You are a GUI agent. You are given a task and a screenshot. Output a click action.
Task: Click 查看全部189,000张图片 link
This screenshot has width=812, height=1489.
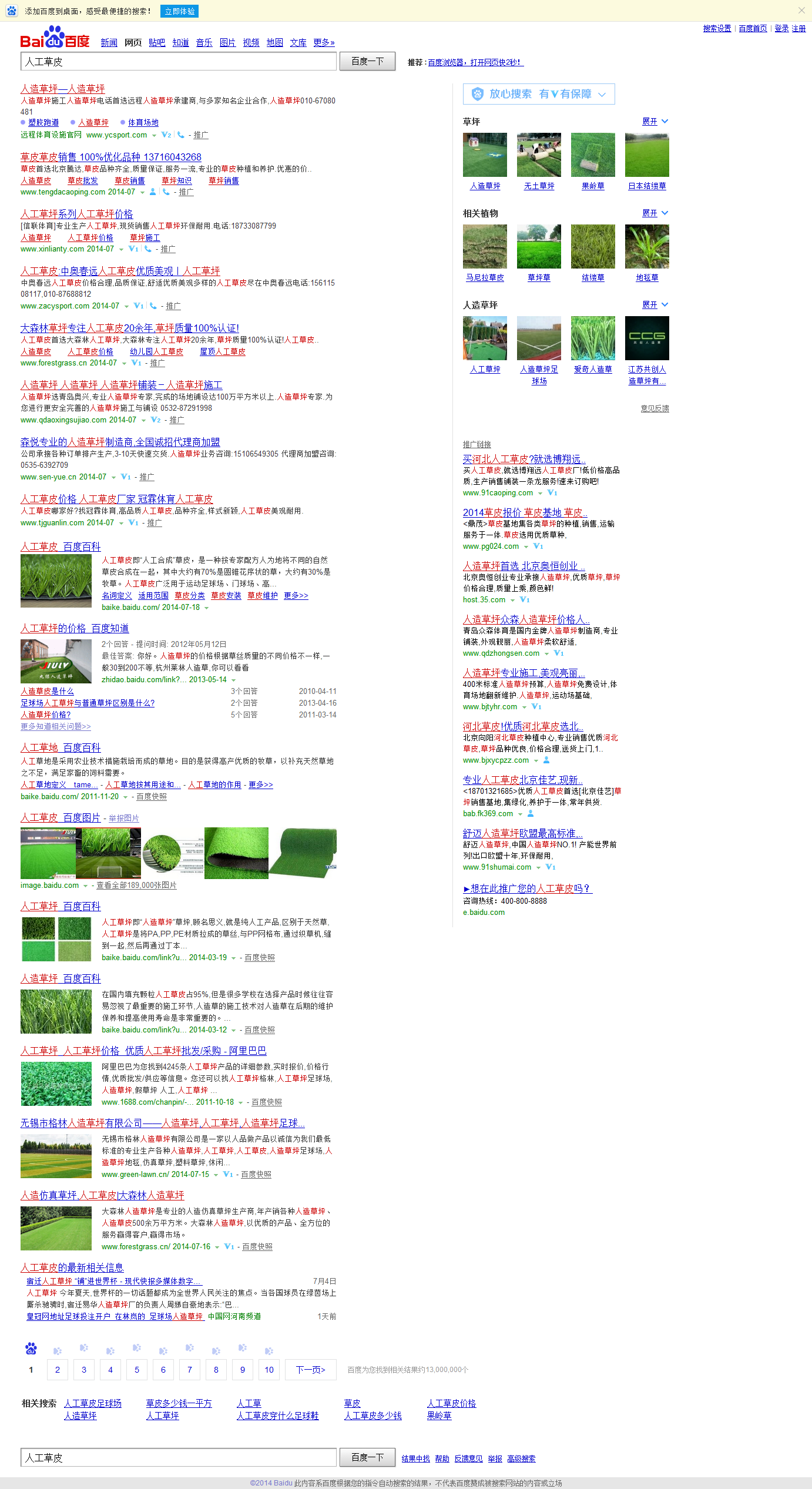[x=136, y=886]
